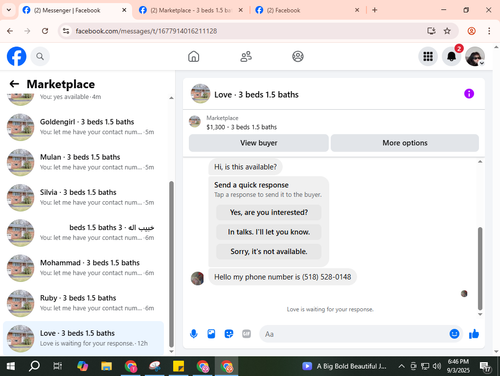This screenshot has width=500, height=376.
Task: Close the Marketplace browser tab
Action: click(241, 10)
